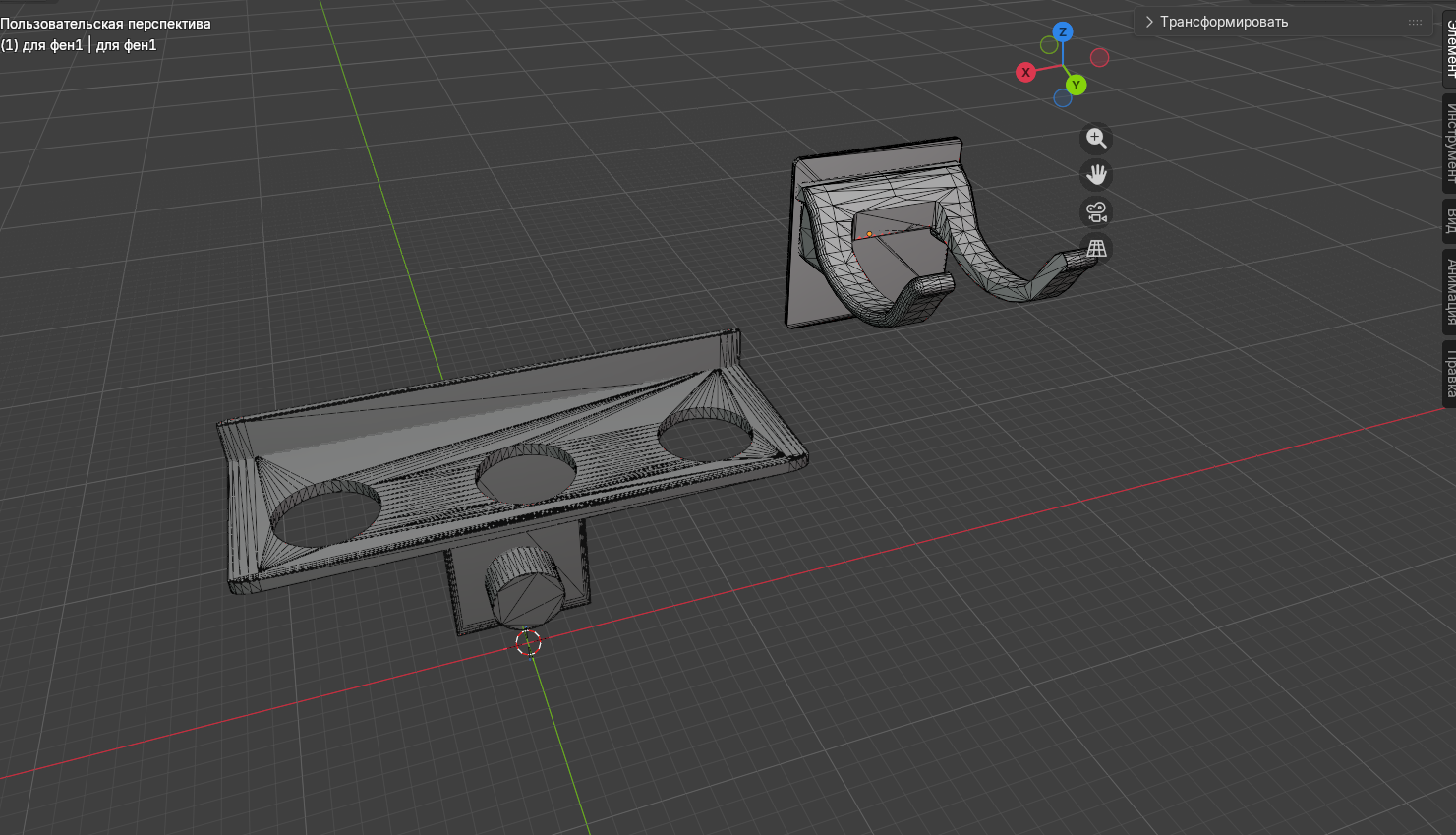Click the 3D cursor at the origin
This screenshot has width=1456, height=835.
[x=528, y=643]
